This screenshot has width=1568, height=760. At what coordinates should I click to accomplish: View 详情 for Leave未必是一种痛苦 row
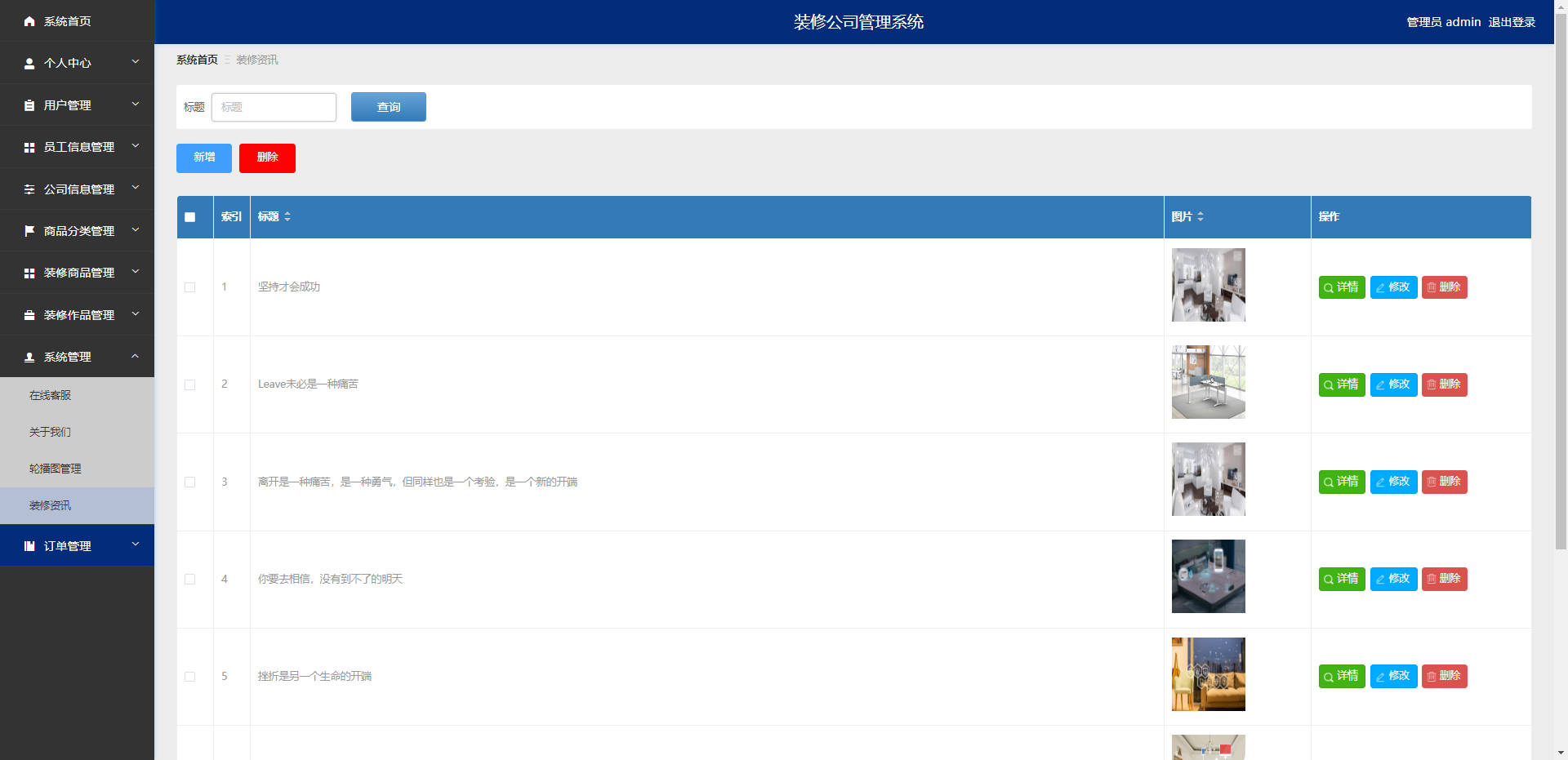click(x=1342, y=384)
